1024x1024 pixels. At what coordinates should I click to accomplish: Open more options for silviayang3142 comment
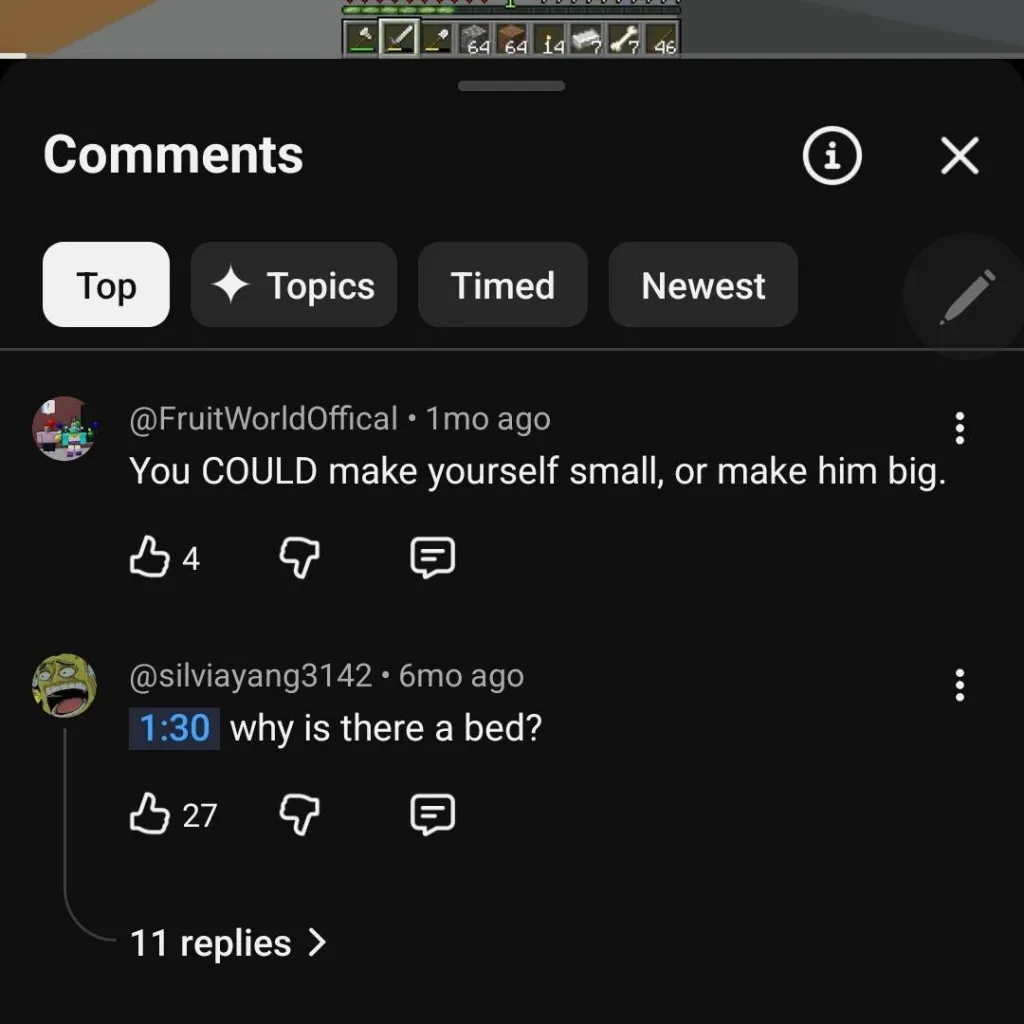coord(959,685)
